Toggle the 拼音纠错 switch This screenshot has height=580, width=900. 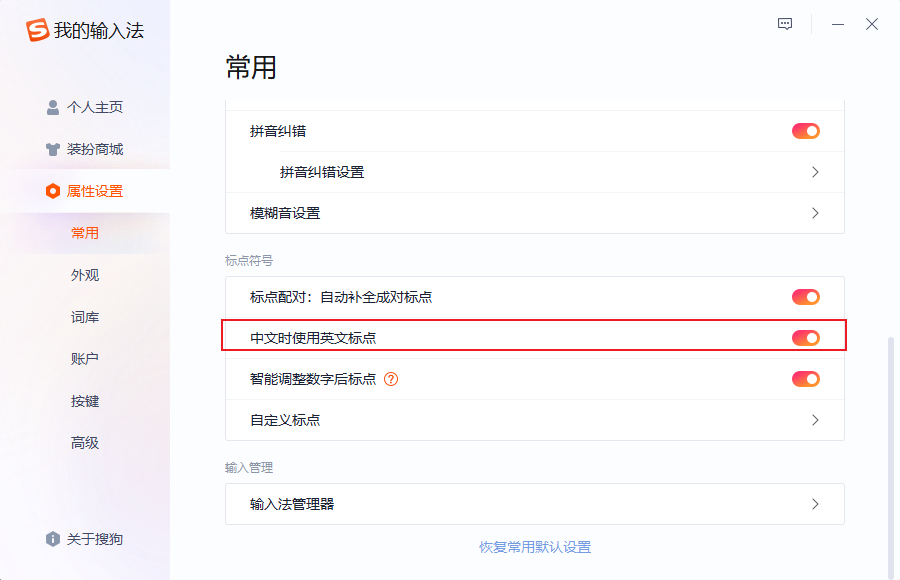click(x=806, y=131)
